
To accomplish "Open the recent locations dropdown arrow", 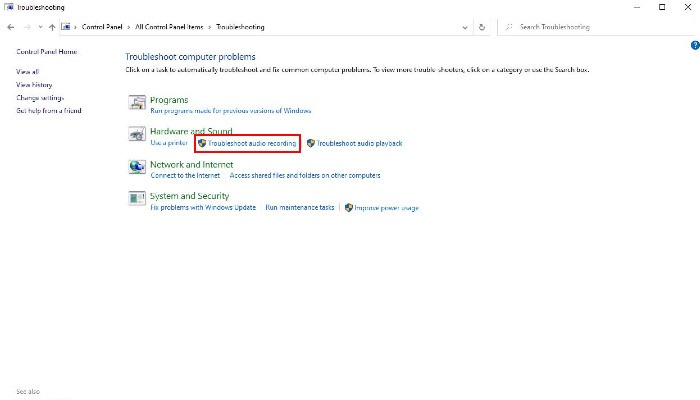I will [39, 27].
